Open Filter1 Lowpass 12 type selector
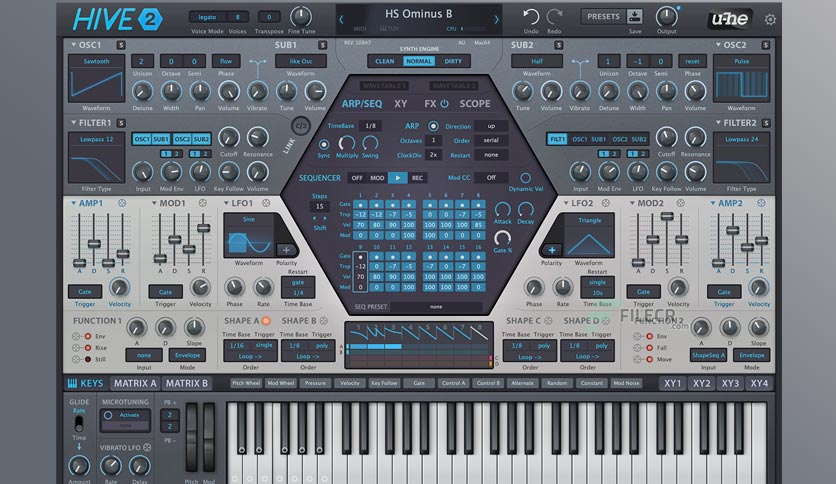This screenshot has width=836, height=484. (96, 158)
